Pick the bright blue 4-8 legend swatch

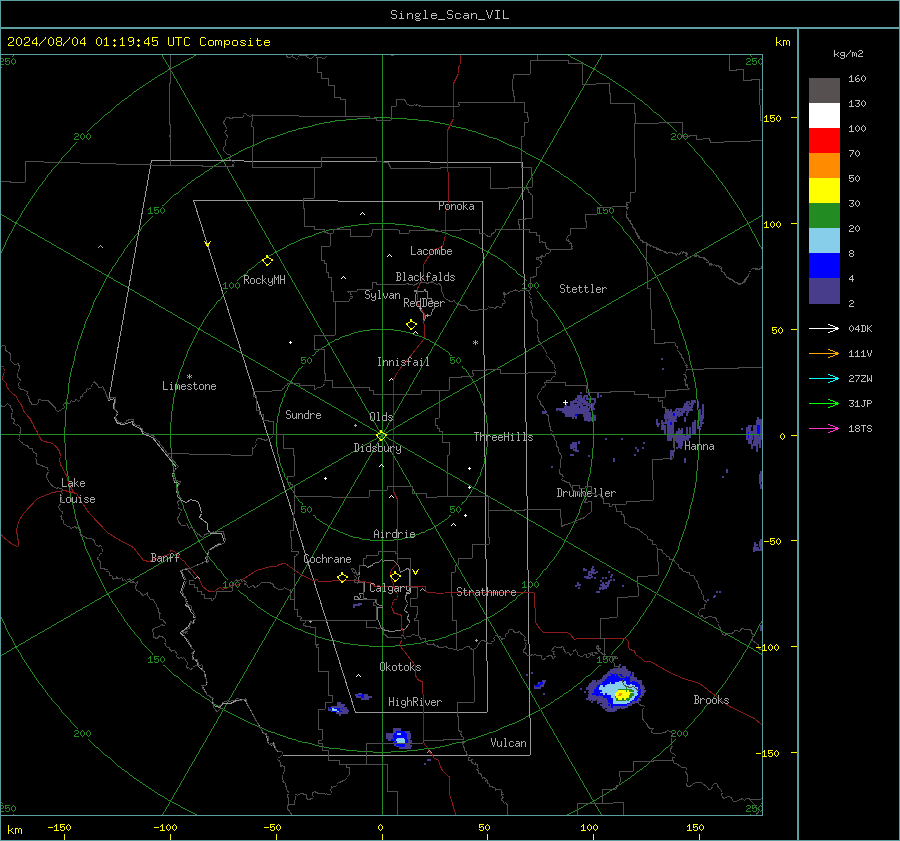pos(824,266)
